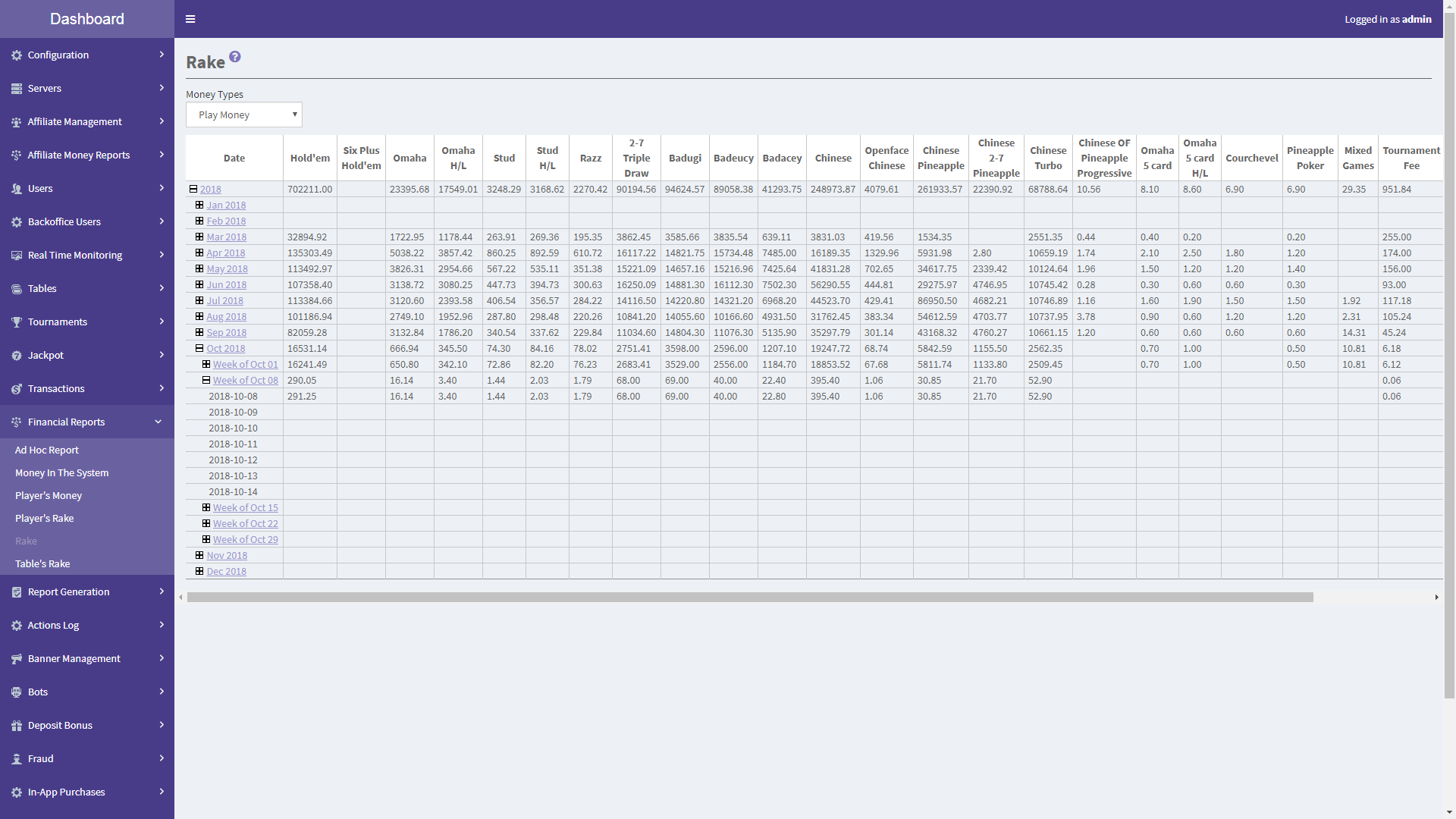The image size is (1456, 819).
Task: Click the Users icon in sidebar
Action: click(x=17, y=189)
